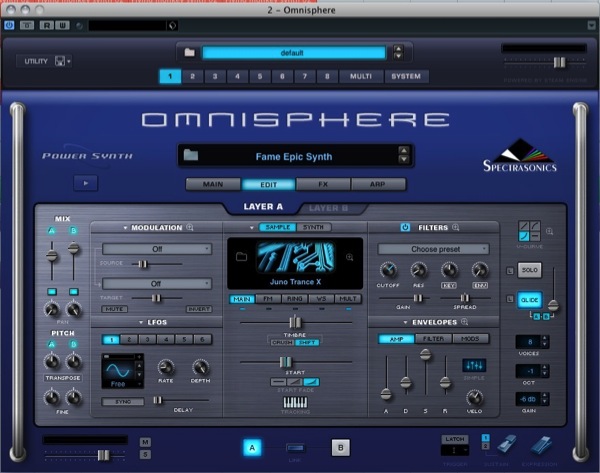Select the SYNTH oscillator mode tab

313,227
